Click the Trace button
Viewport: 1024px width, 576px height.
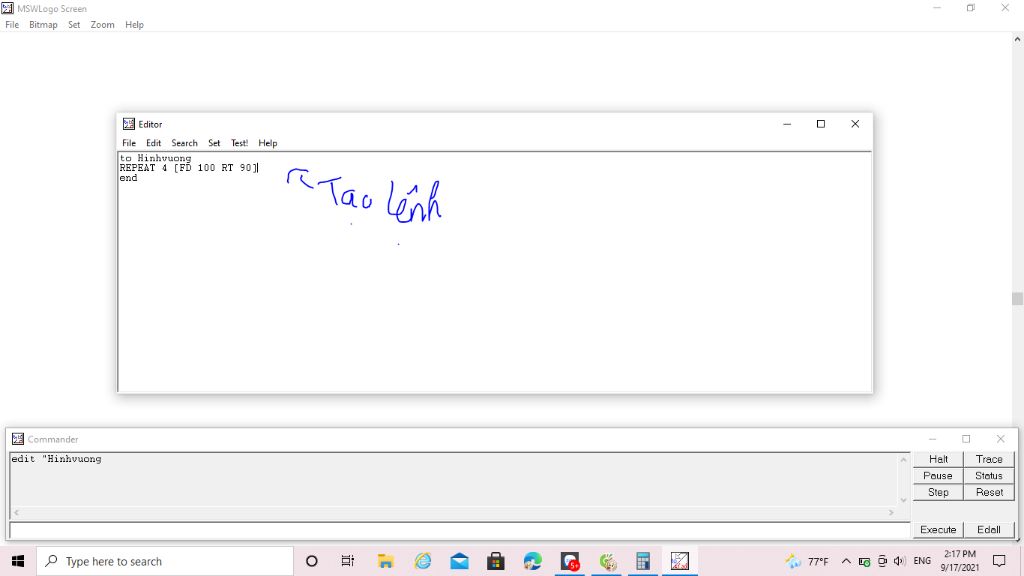(x=989, y=459)
